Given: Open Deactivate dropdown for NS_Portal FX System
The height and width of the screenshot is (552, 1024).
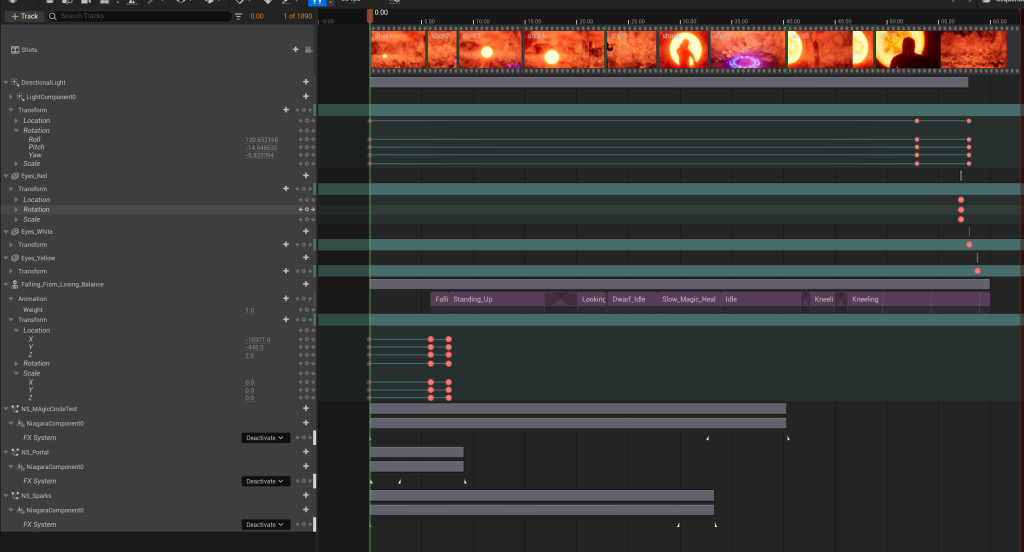Looking at the screenshot, I should pyautogui.click(x=266, y=481).
